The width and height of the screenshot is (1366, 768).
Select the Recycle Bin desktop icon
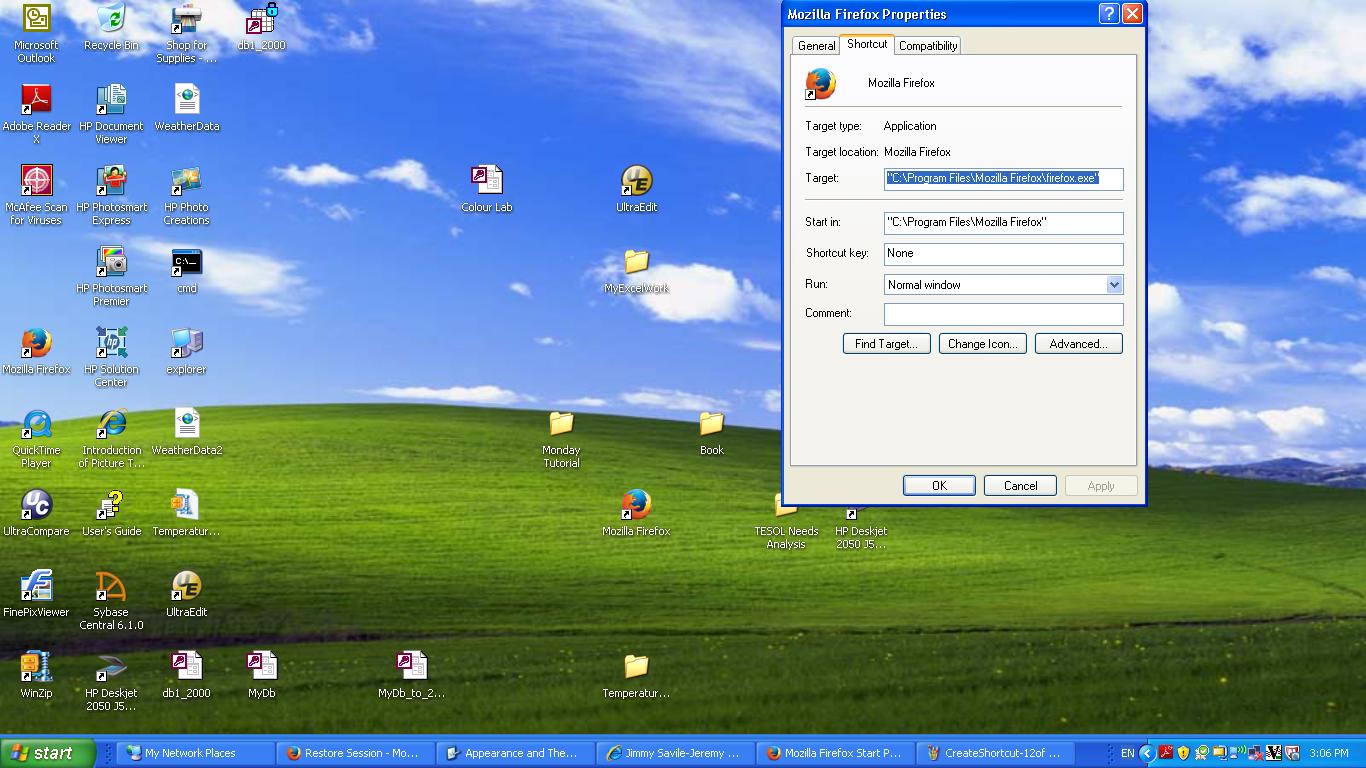coord(111,20)
